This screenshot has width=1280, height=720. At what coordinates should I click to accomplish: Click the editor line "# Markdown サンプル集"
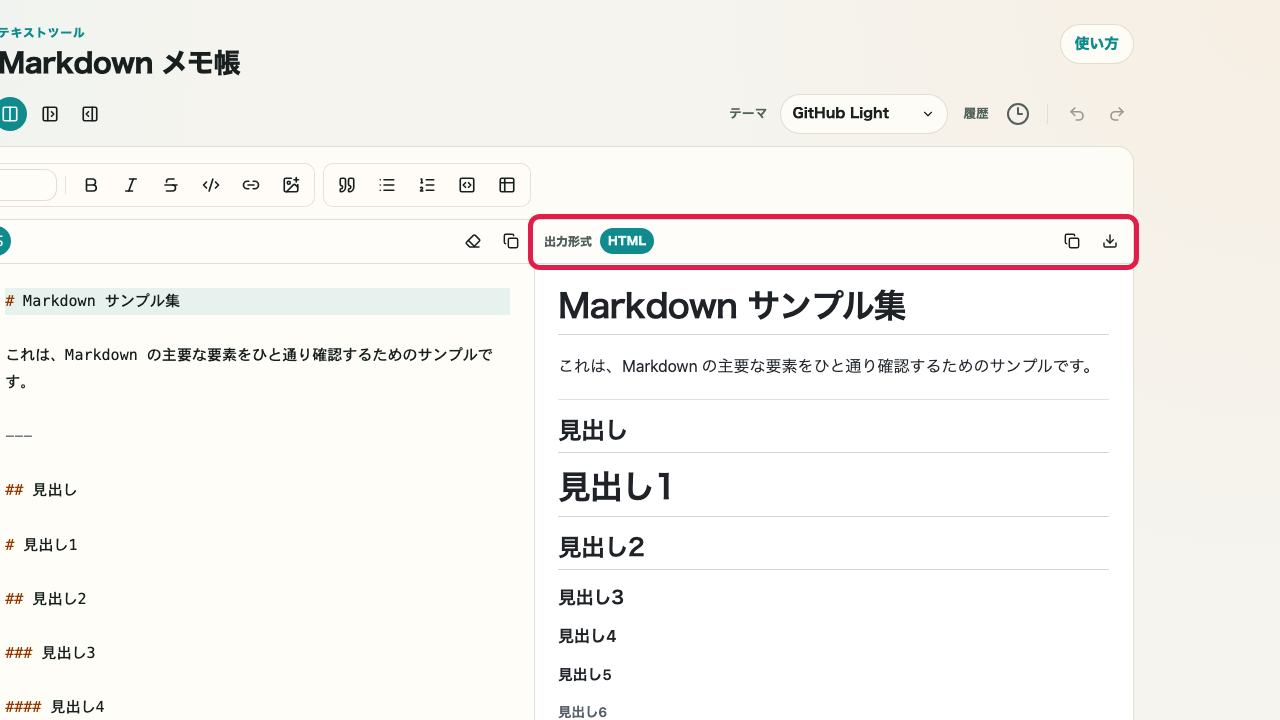tap(257, 301)
